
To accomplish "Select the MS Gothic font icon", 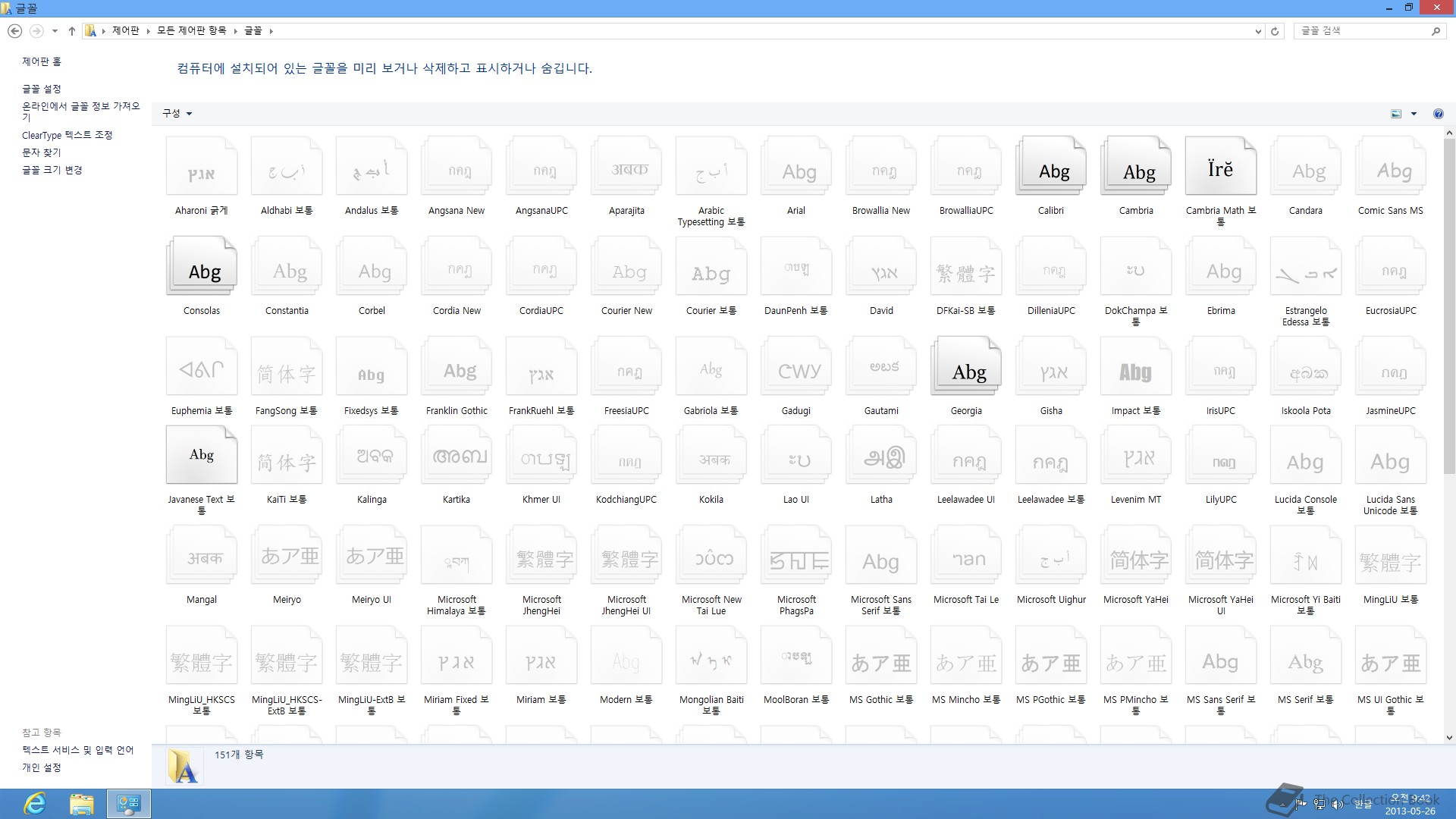I will tap(881, 655).
